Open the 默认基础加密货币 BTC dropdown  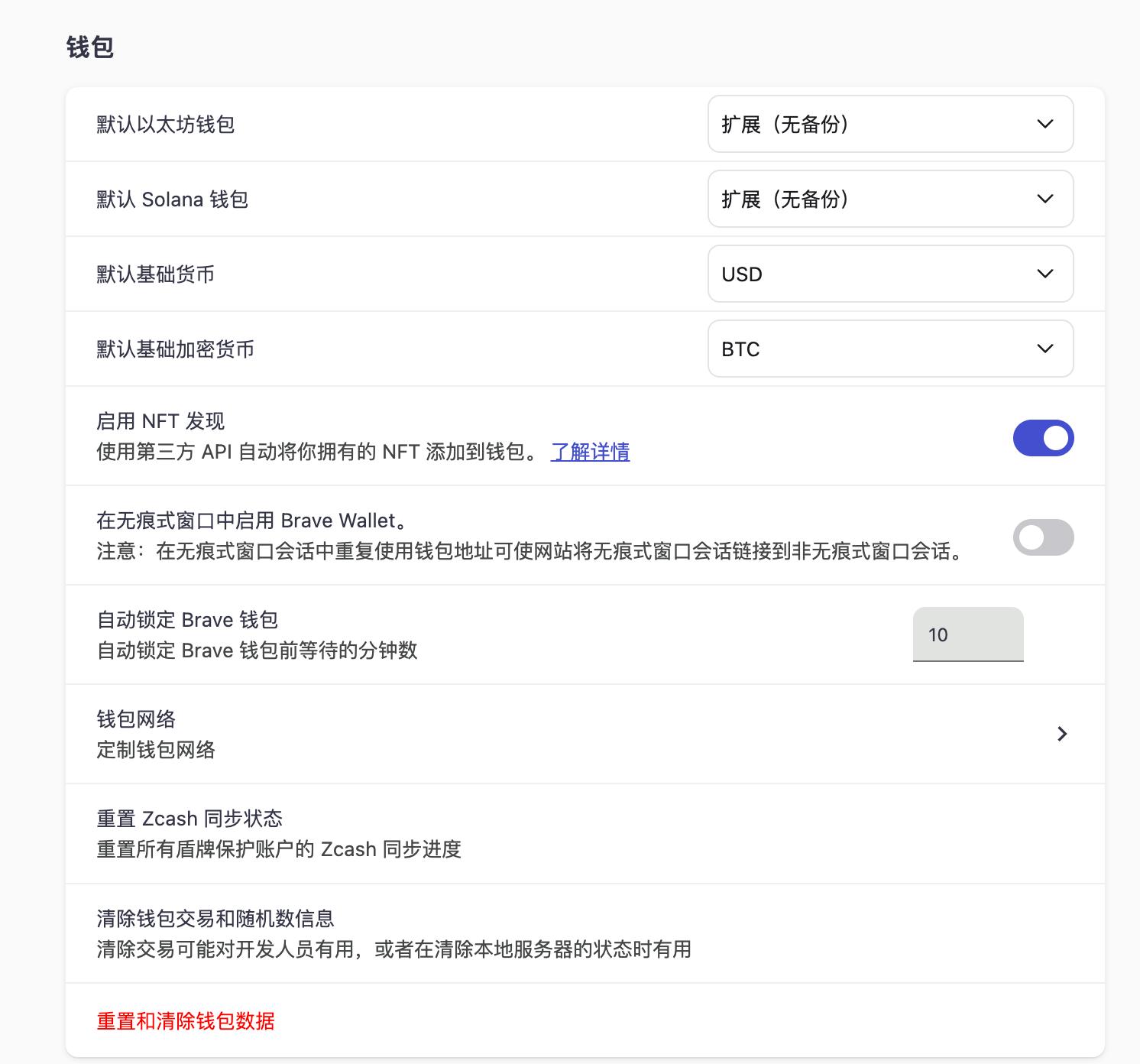click(x=890, y=349)
